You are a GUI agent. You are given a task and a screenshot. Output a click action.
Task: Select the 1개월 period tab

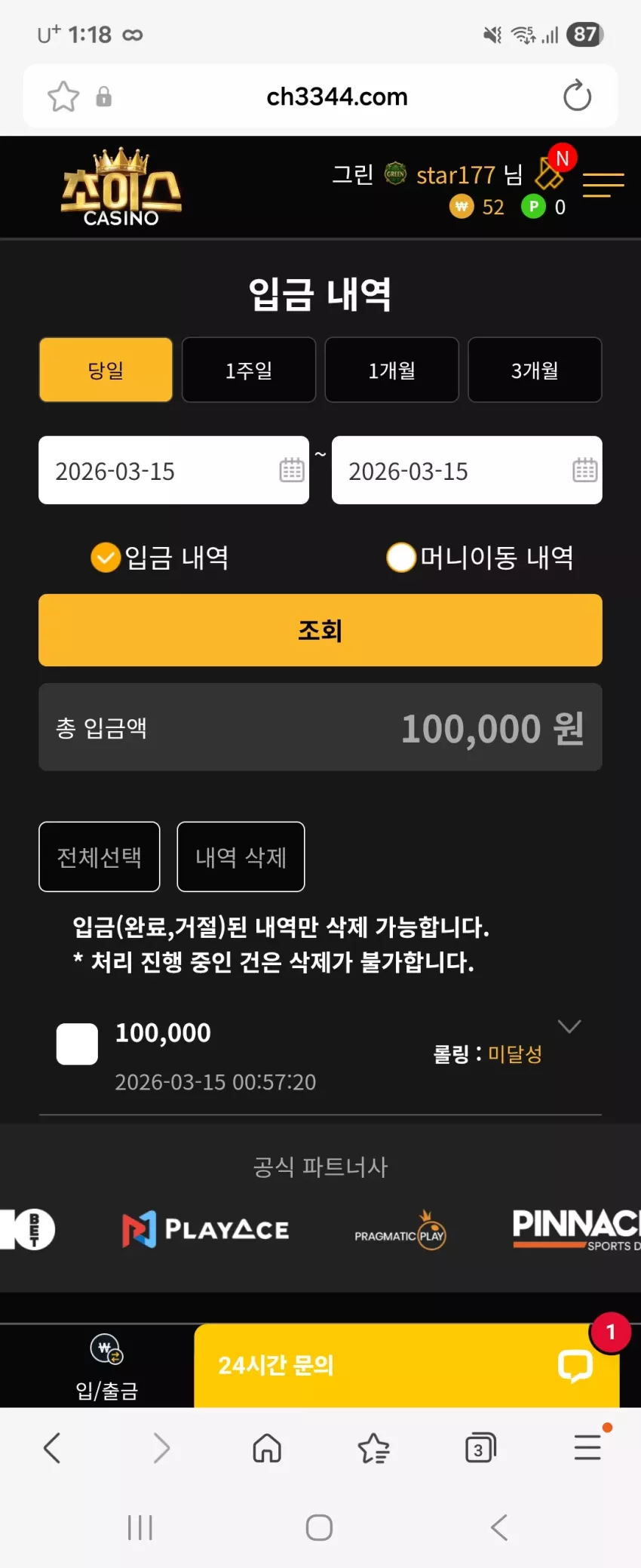(x=391, y=370)
